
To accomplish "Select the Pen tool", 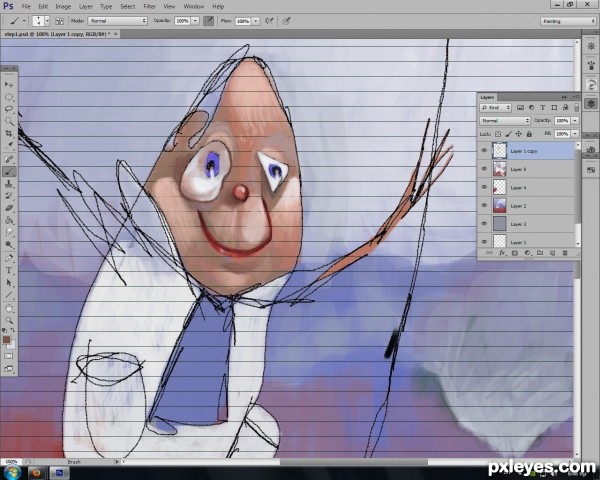I will coord(8,258).
